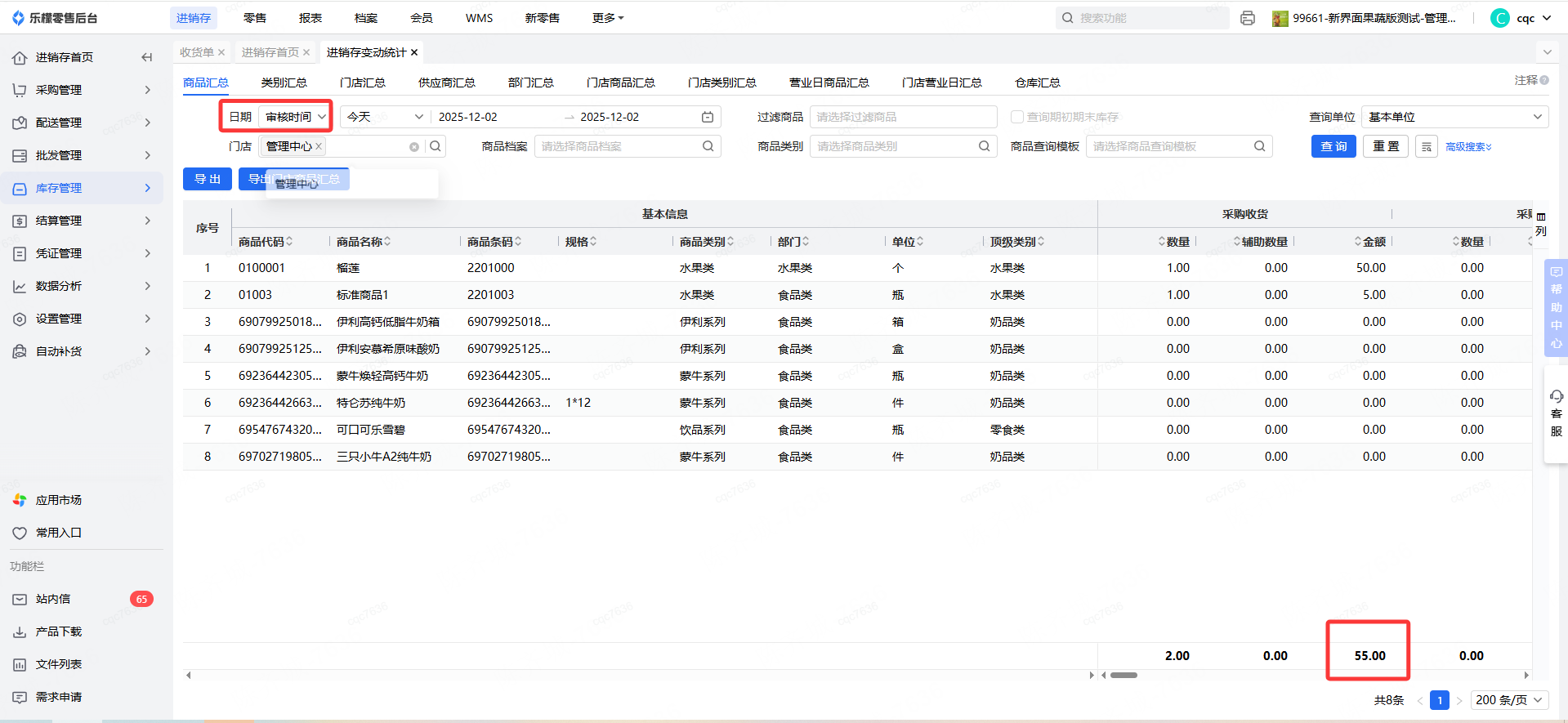Screen dimensions: 1568x723
Task: Open the 200 条/页 page size dropdown
Action: tap(1508, 700)
